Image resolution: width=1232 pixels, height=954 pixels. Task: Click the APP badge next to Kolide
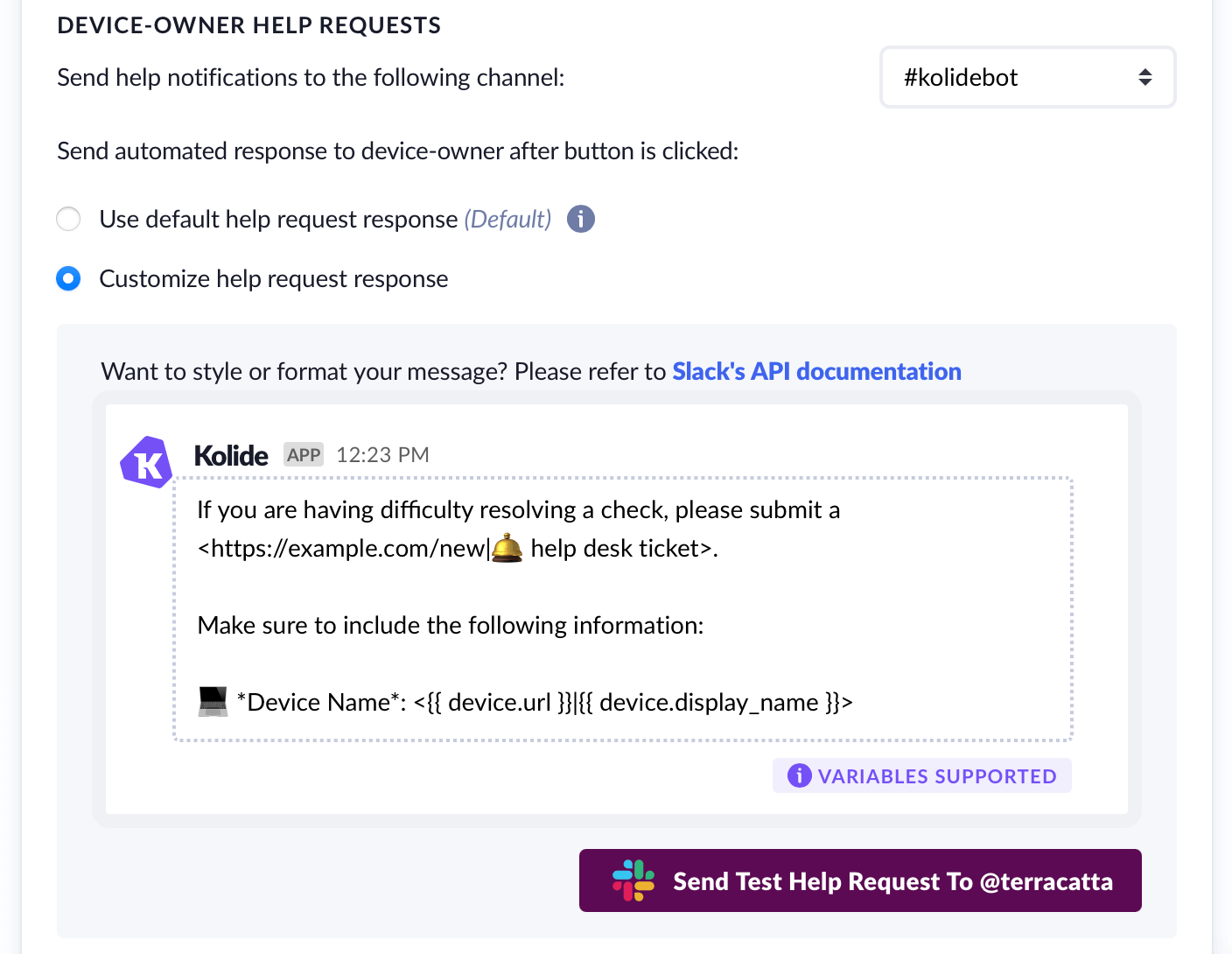click(x=304, y=455)
